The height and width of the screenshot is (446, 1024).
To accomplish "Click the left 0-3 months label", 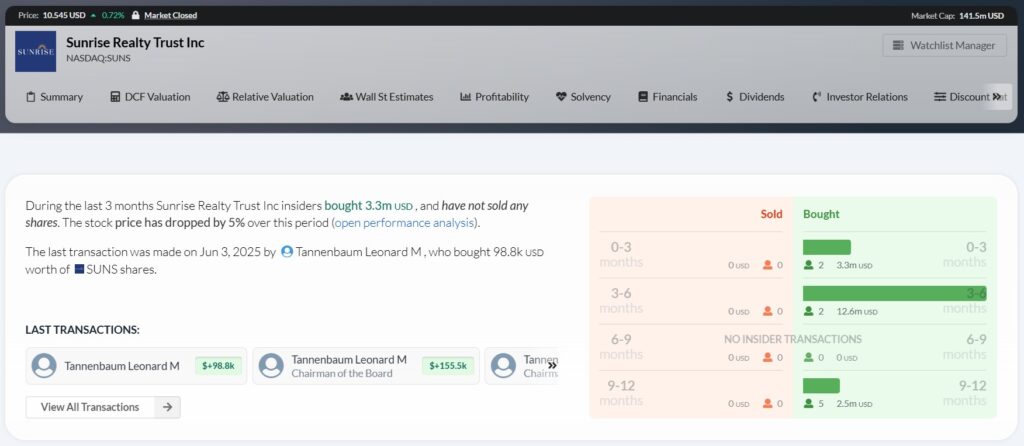I will click(621, 254).
